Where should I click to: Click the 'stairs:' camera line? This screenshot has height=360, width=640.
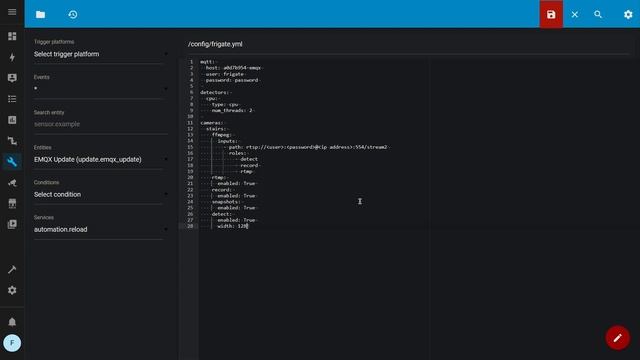[217, 129]
